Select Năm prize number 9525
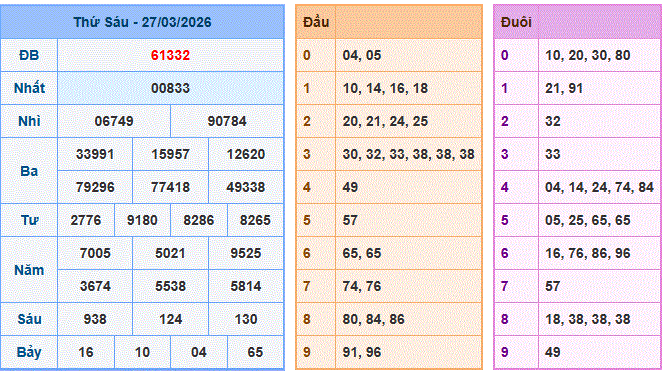666x373 pixels. point(246,253)
